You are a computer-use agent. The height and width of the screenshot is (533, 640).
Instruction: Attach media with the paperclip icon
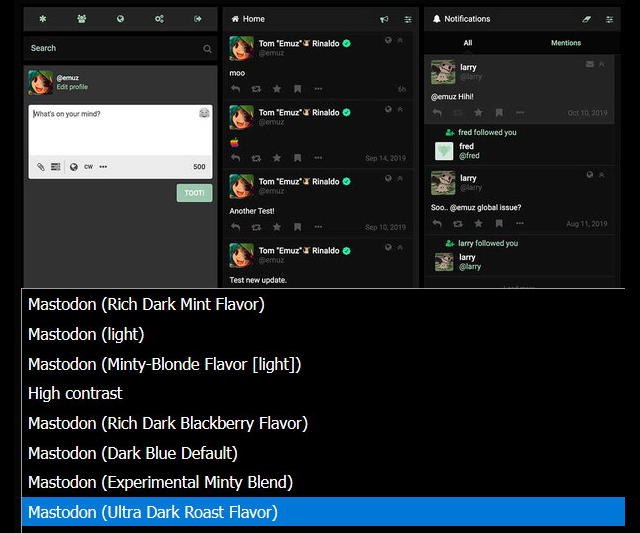point(41,167)
